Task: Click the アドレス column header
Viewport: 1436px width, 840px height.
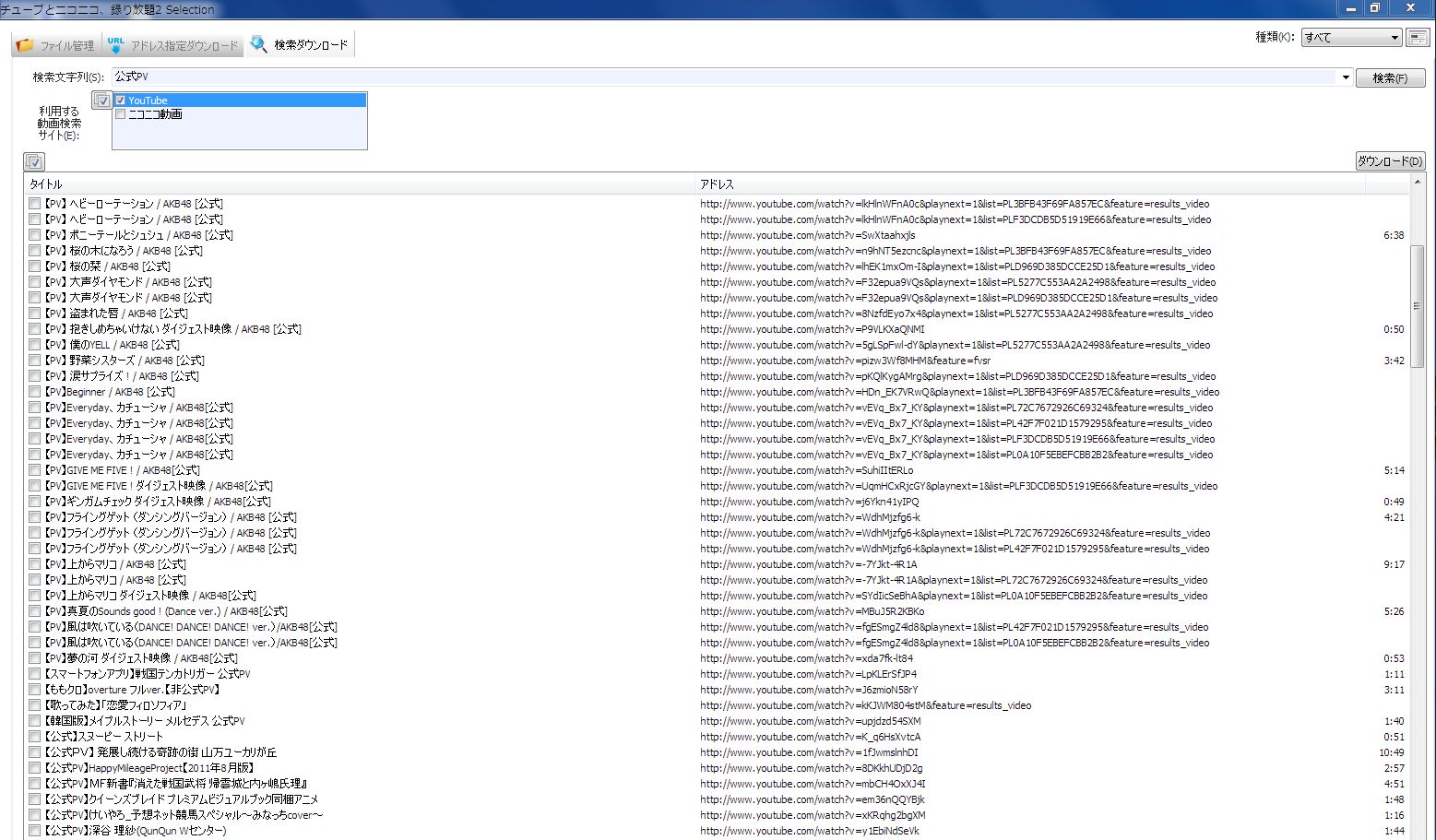Action: tap(1030, 184)
